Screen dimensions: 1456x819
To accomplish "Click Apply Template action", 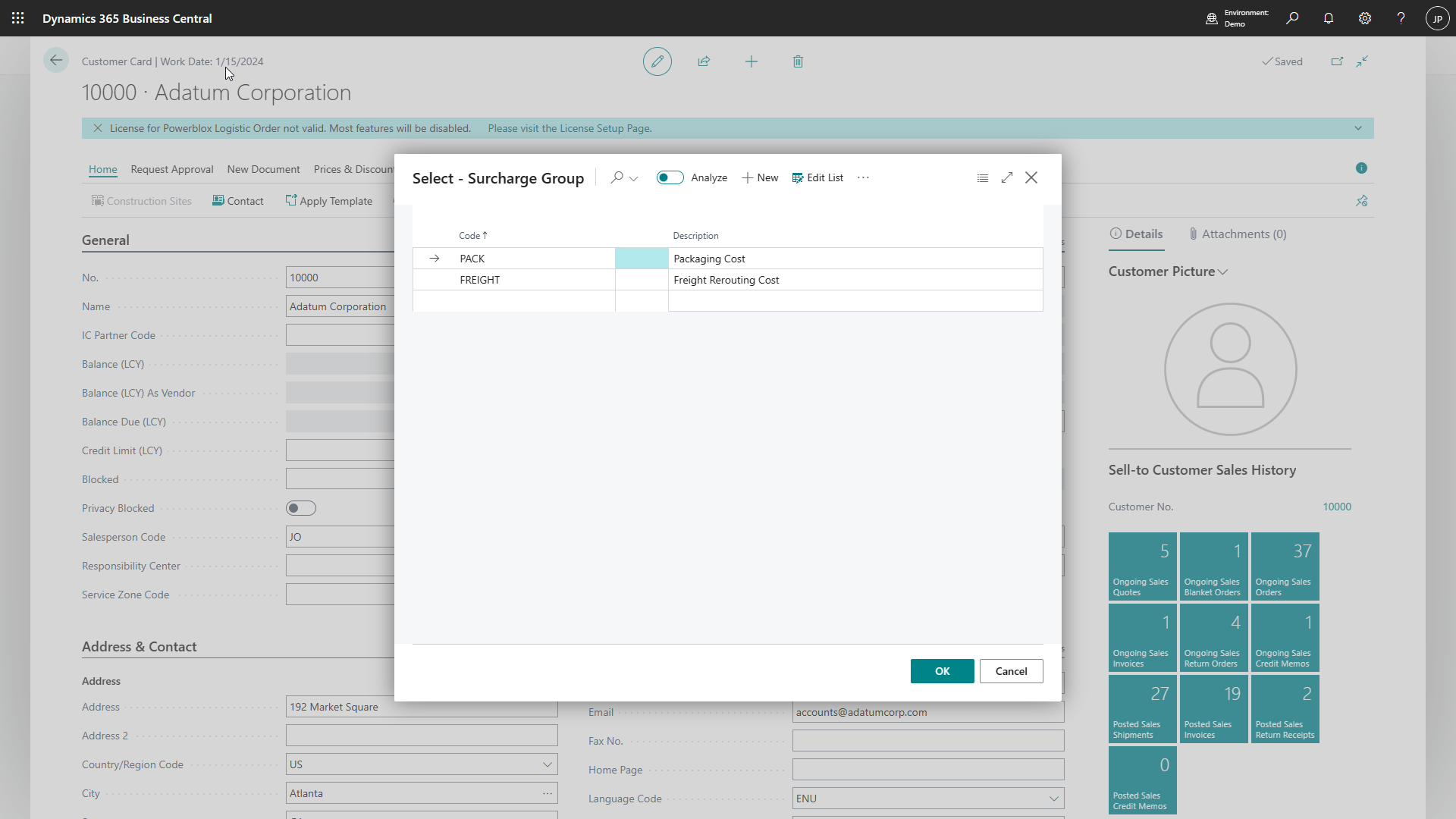I will (x=329, y=201).
